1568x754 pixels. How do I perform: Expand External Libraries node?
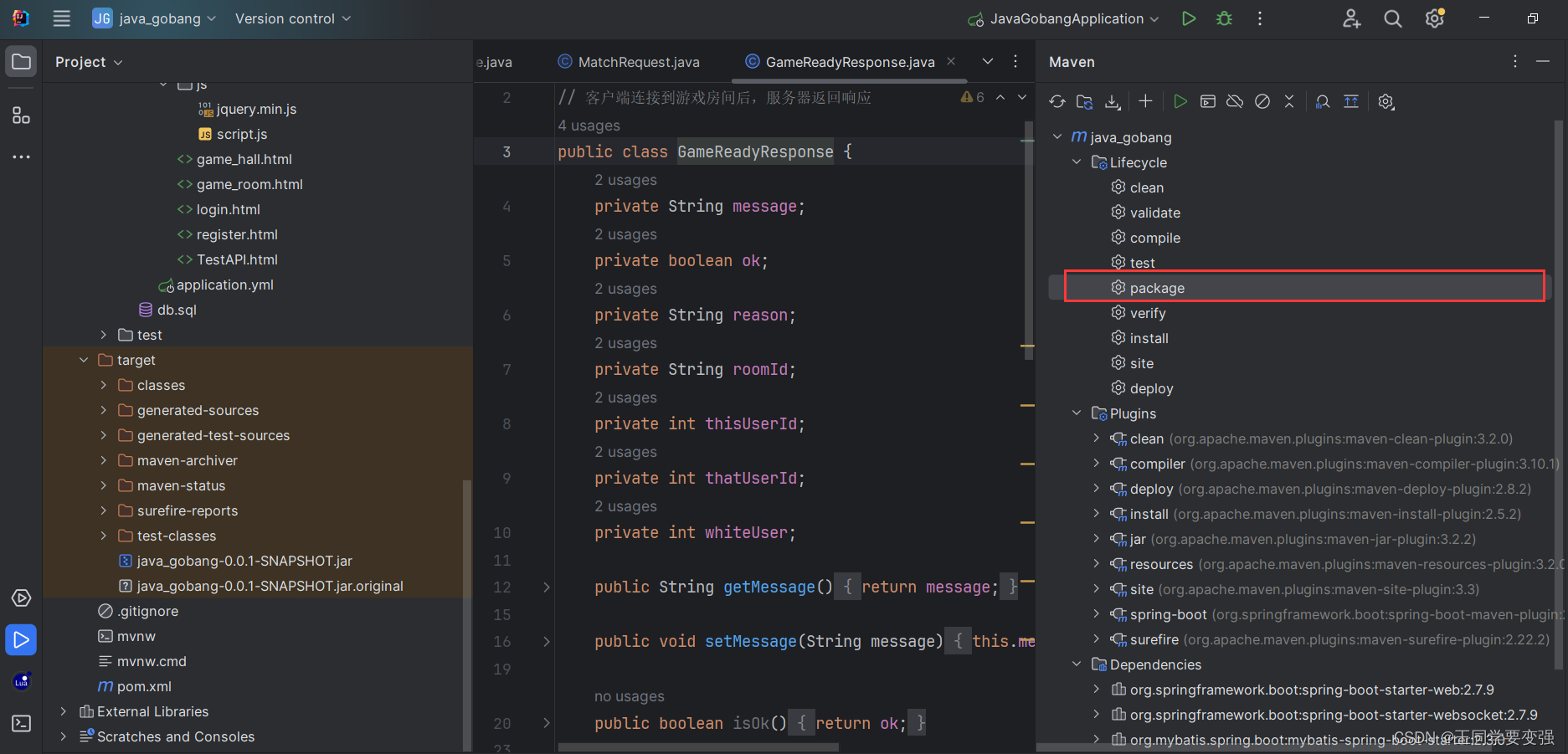click(x=64, y=711)
